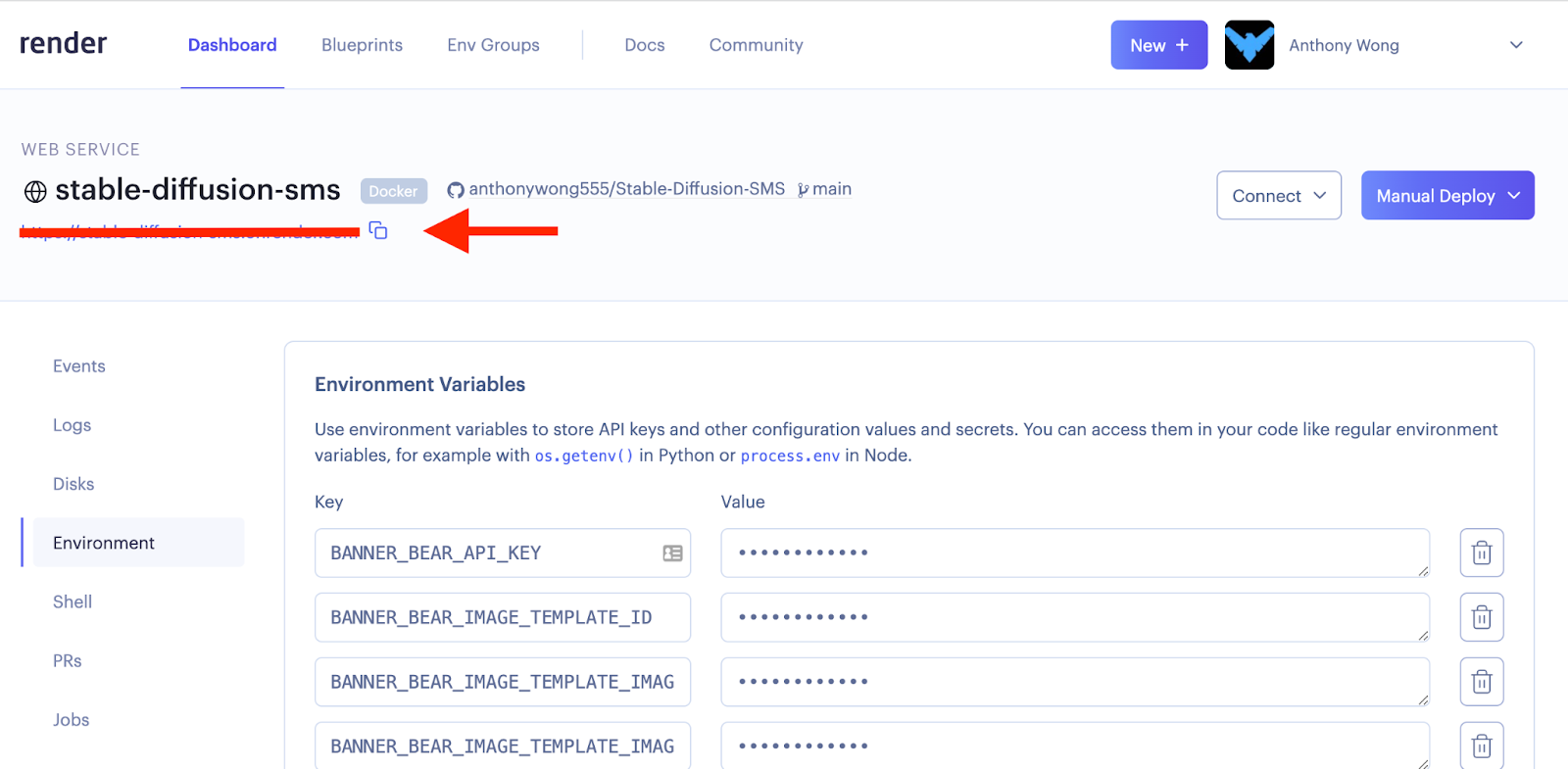Click the BANNER_BEAR_IMAGE_TEMPLATE_ID value field
Image resolution: width=1568 pixels, height=769 pixels.
click(1075, 617)
